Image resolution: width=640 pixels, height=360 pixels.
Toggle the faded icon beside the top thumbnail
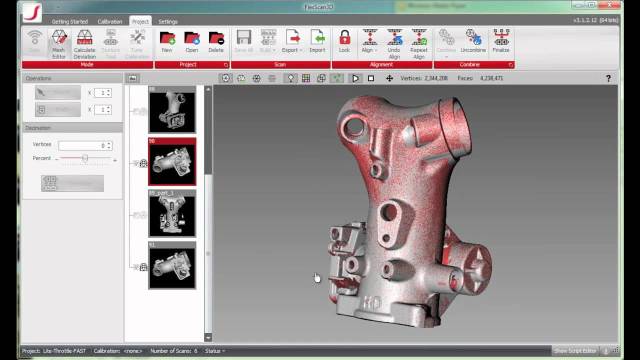coord(141,111)
